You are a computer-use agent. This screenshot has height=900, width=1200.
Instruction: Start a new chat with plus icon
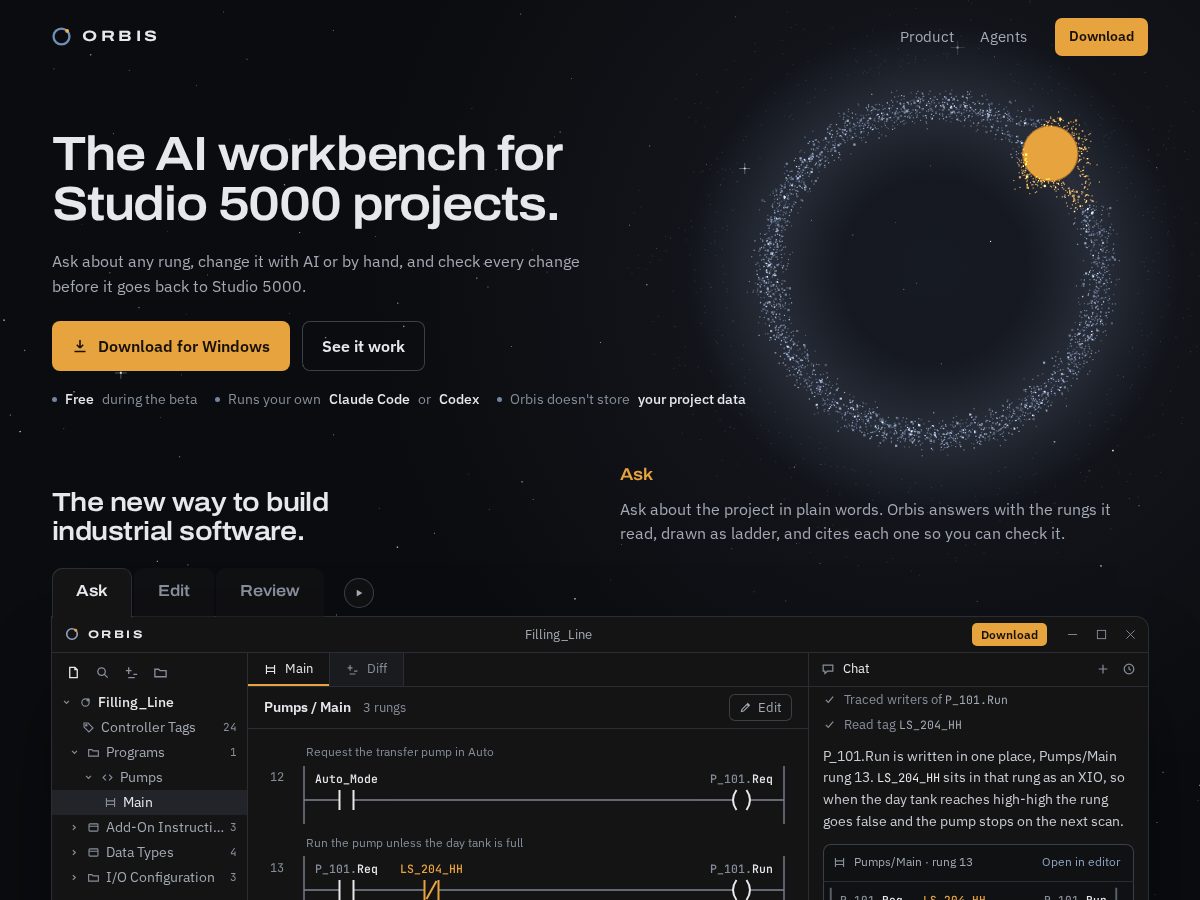point(1103,669)
